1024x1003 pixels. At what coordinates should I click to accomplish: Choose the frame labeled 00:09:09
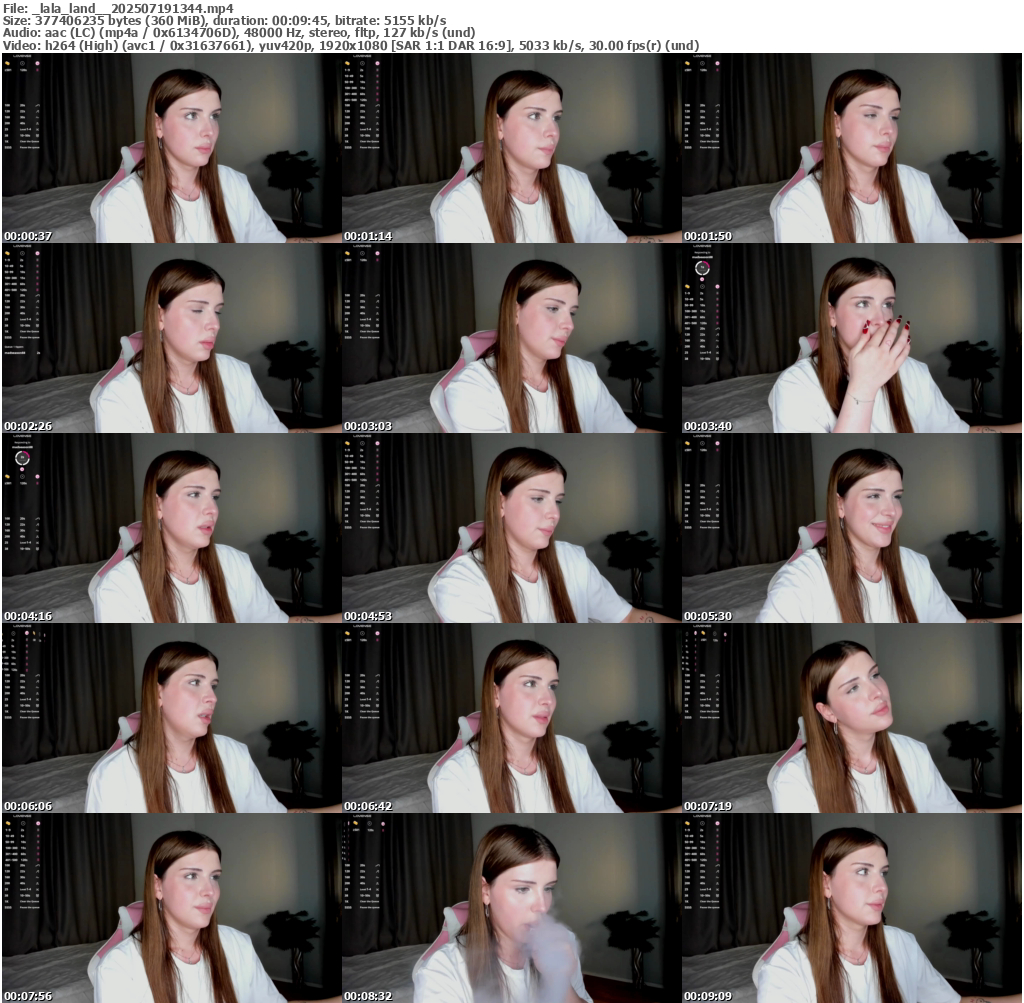pos(852,908)
